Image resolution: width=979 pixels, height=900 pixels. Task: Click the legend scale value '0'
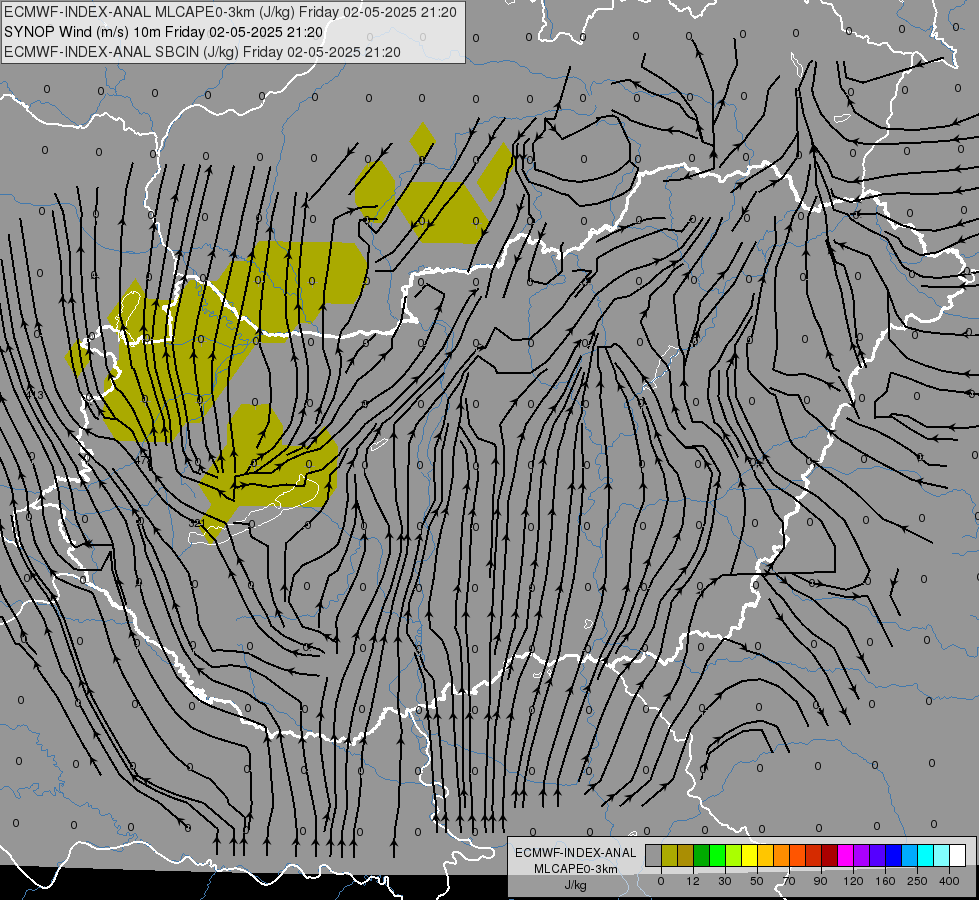[661, 881]
